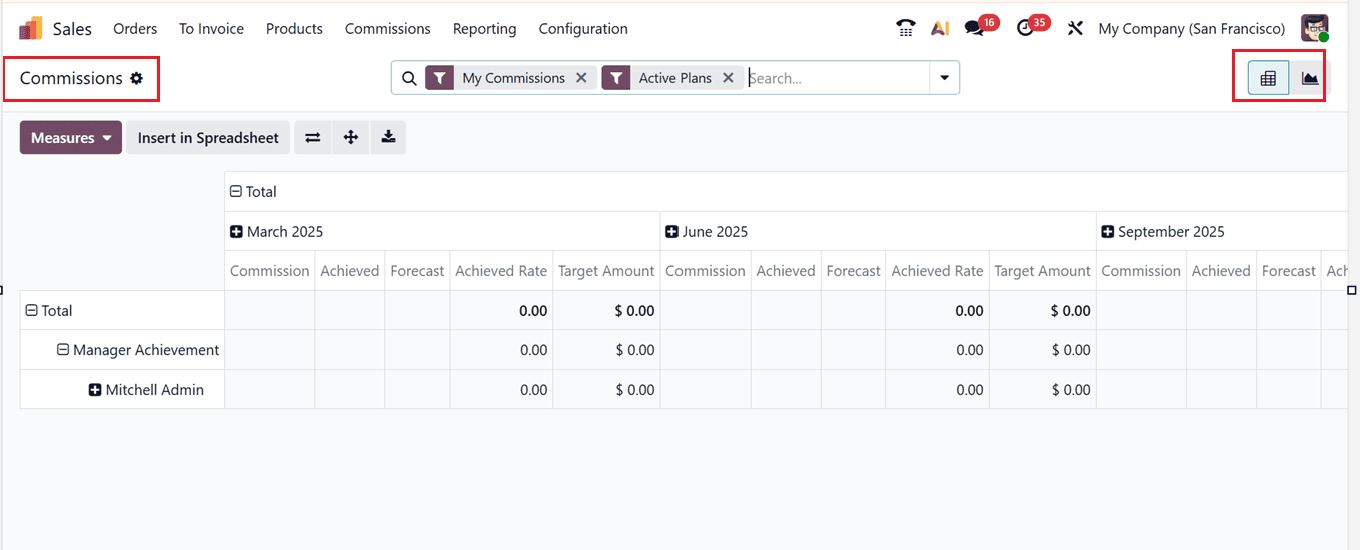
Task: Toggle the search options dropdown arrow
Action: click(x=944, y=78)
